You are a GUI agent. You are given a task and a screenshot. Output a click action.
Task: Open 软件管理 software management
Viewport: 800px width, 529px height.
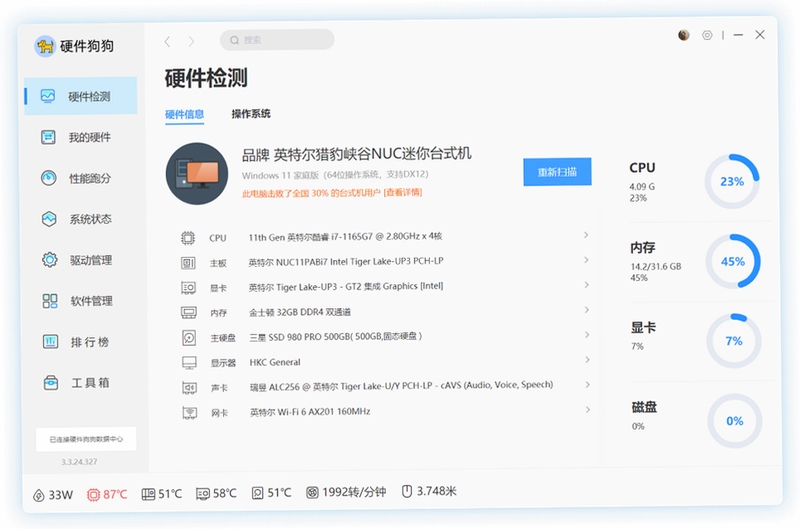click(81, 300)
